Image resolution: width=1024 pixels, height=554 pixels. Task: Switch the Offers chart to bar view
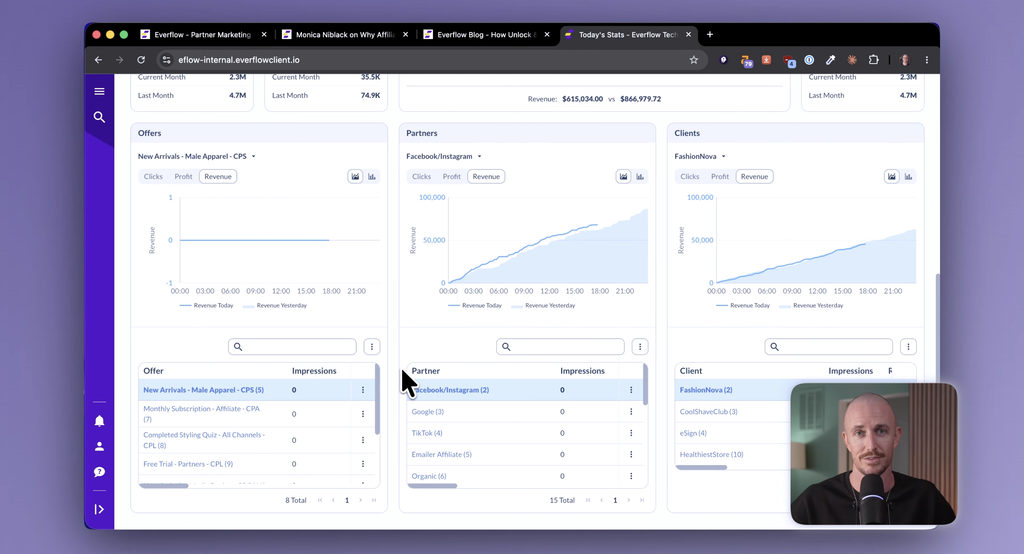[372, 176]
